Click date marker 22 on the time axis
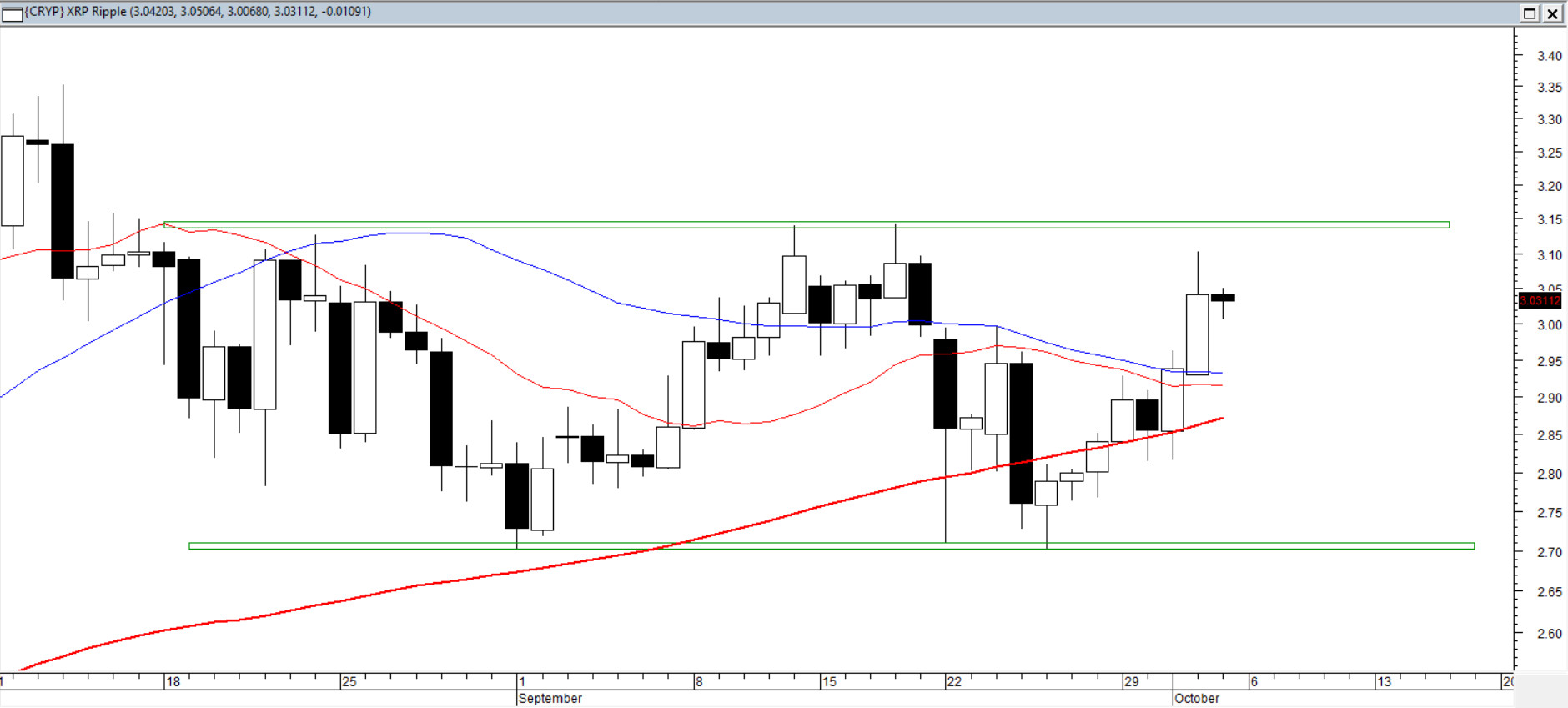Image resolution: width=1568 pixels, height=708 pixels. pyautogui.click(x=954, y=681)
